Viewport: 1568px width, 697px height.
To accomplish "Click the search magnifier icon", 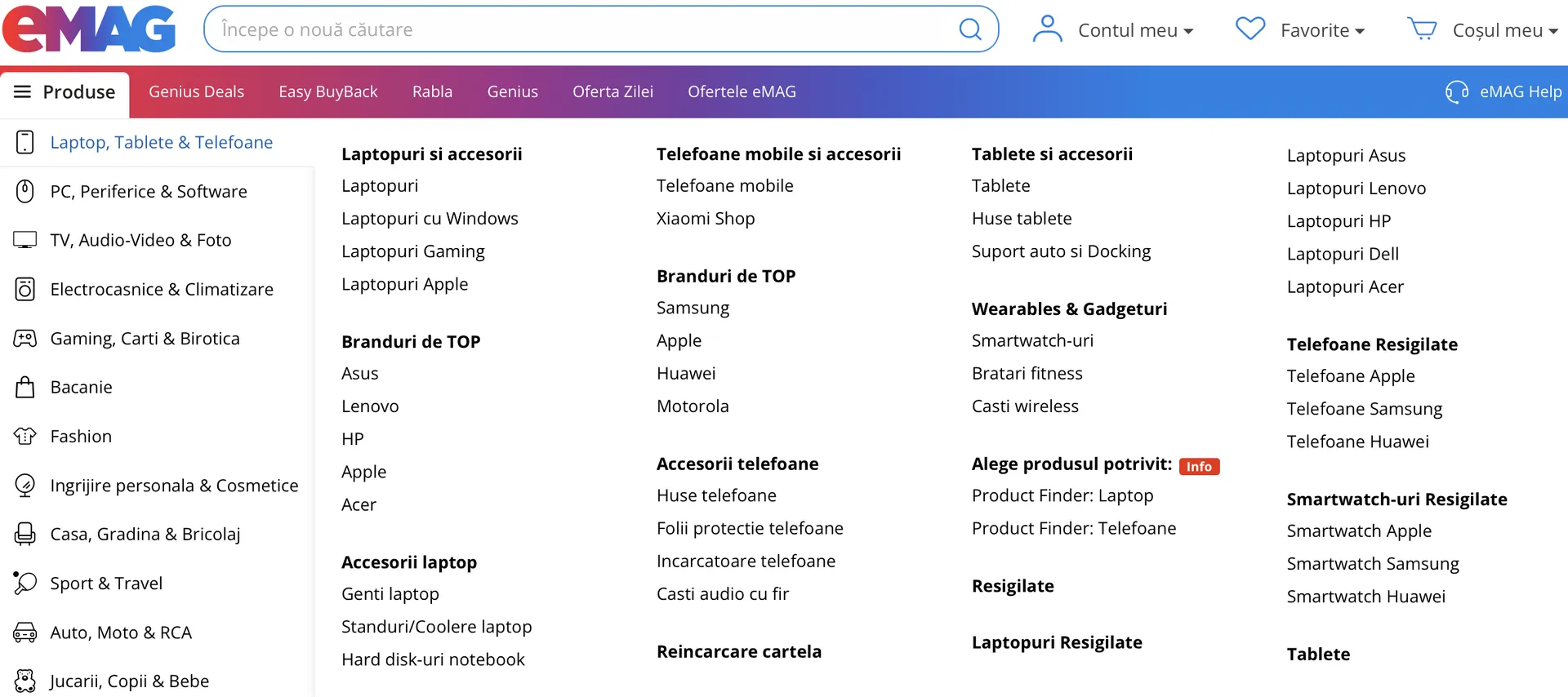I will [x=970, y=29].
